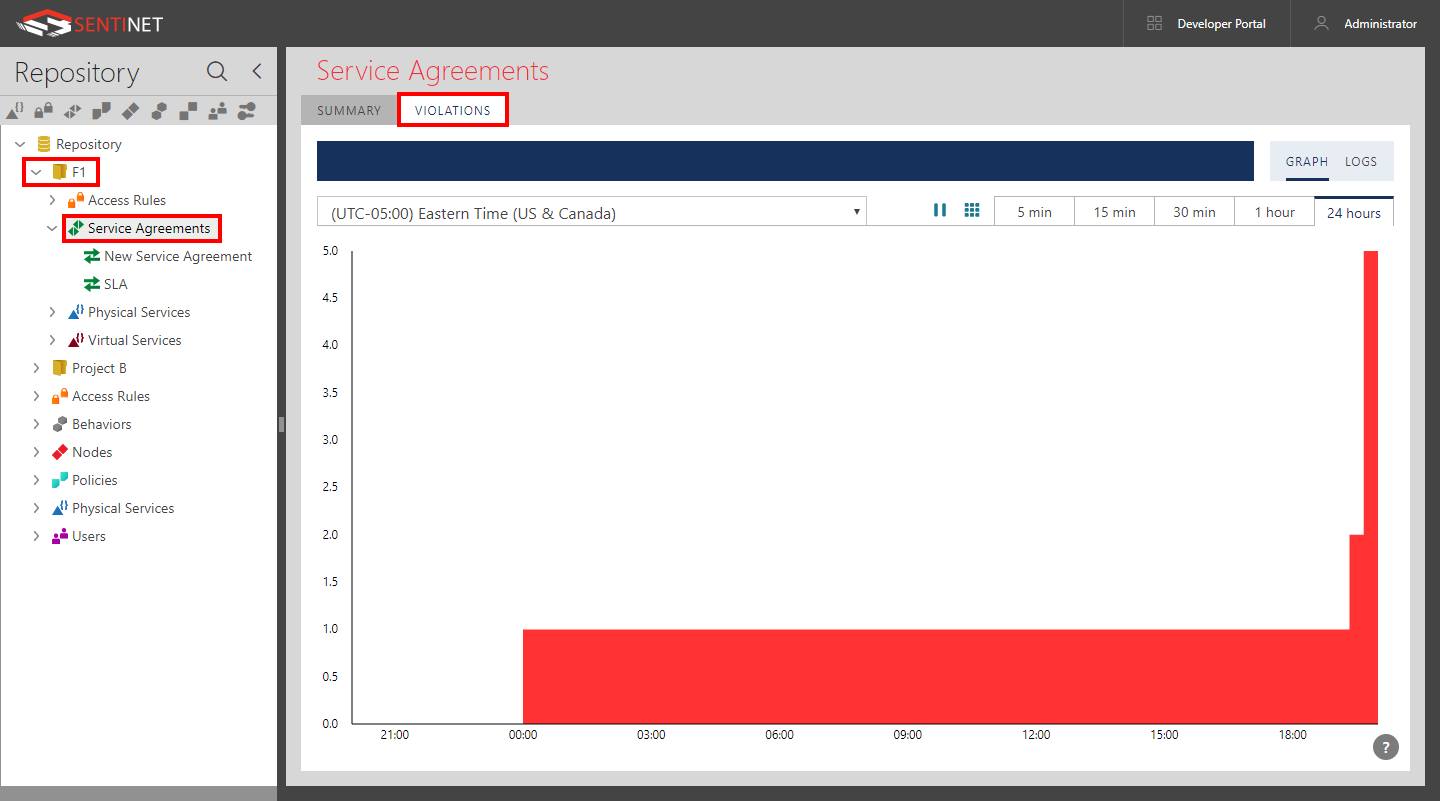Open the time zone dropdown
The height and width of the screenshot is (801, 1440).
[x=592, y=211]
